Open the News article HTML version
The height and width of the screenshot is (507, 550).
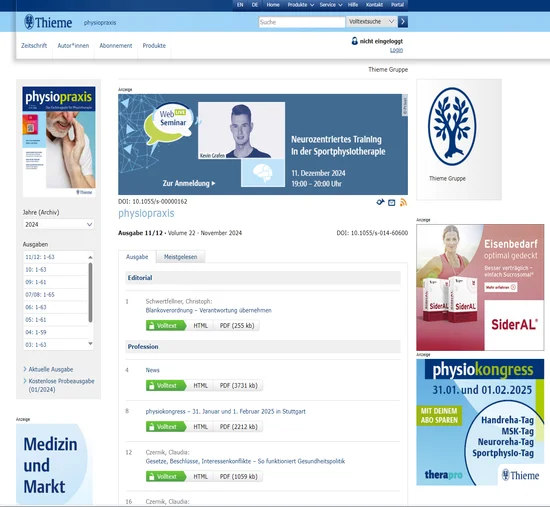[200, 386]
